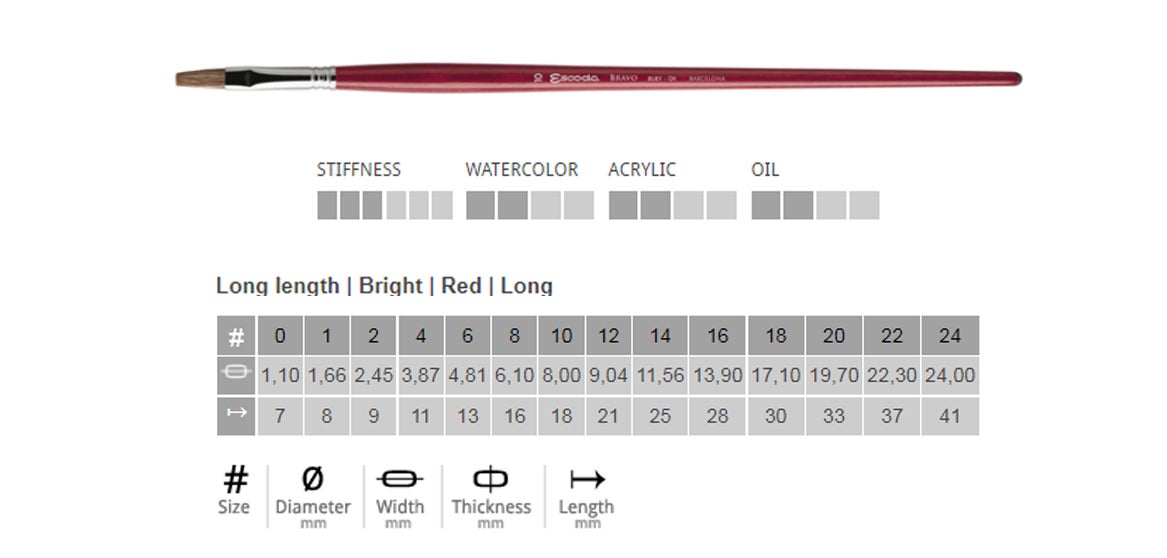Click the first STIFFNESS rating square
This screenshot has height=558, width=1167.
pyautogui.click(x=327, y=205)
